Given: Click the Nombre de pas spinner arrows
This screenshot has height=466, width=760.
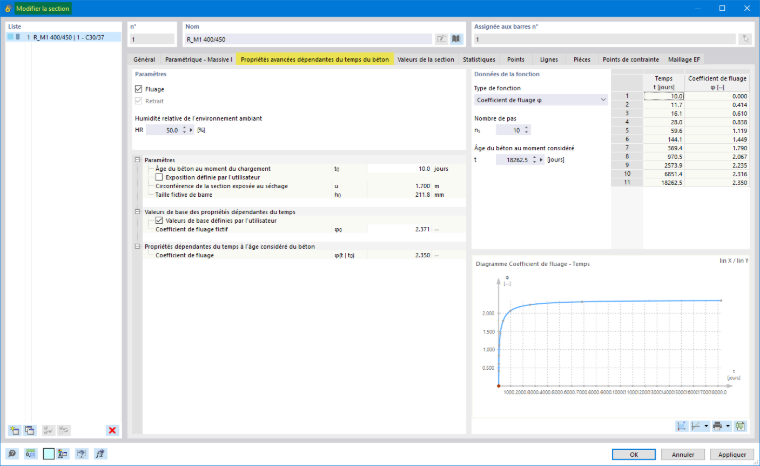Looking at the screenshot, I should click(x=526, y=130).
